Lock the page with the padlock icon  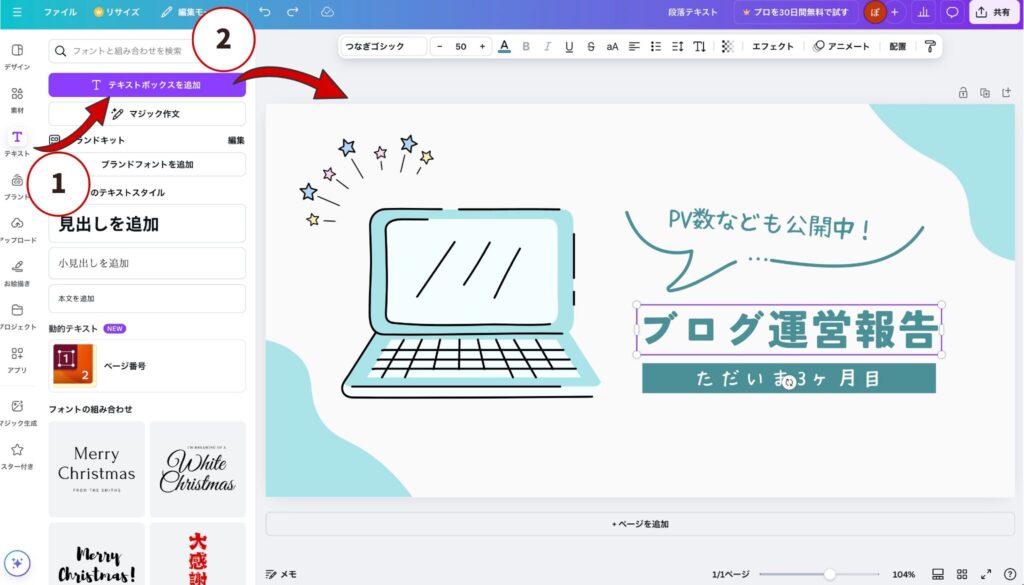pyautogui.click(x=963, y=93)
